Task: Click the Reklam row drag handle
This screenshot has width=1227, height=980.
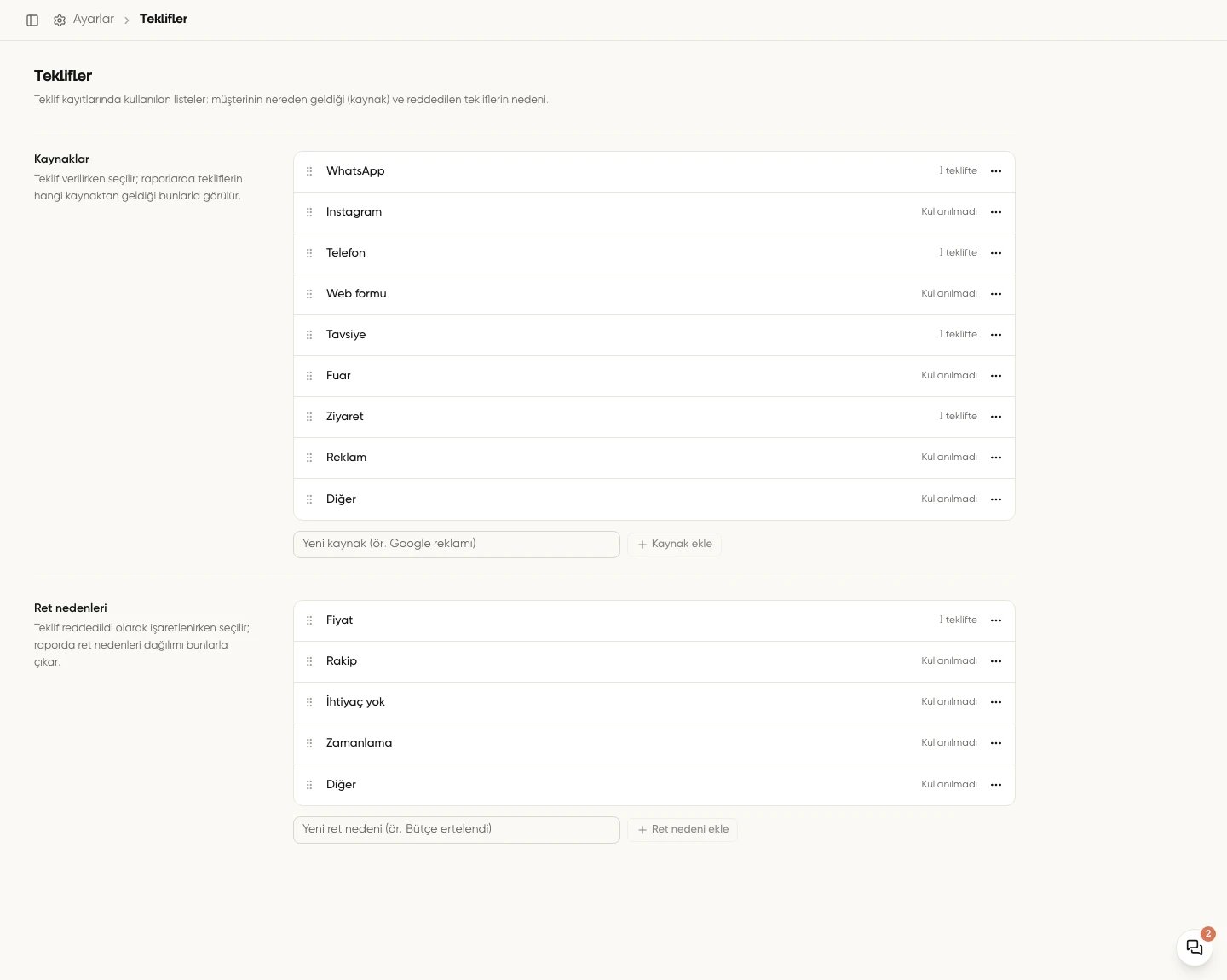Action: [x=309, y=458]
